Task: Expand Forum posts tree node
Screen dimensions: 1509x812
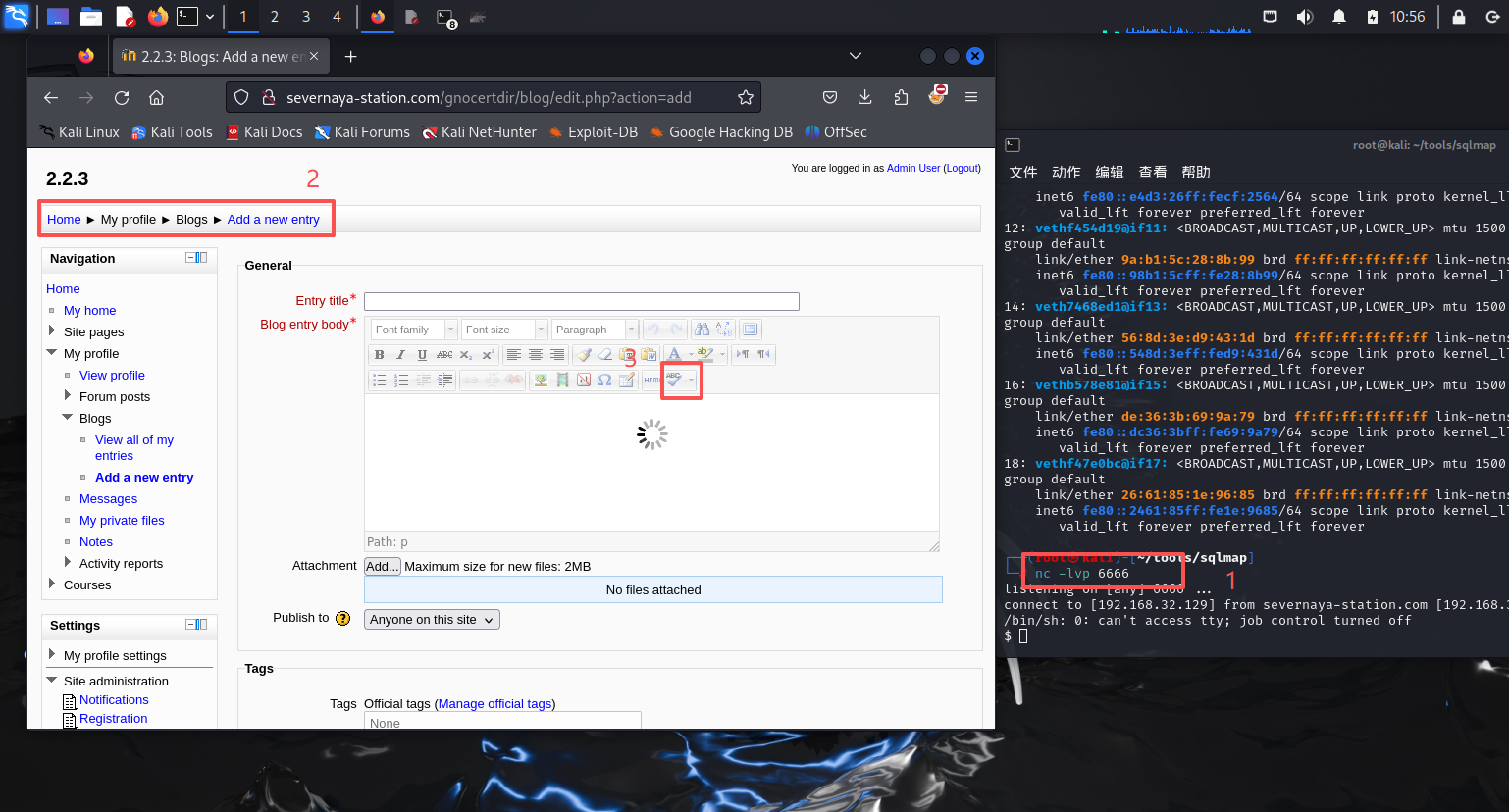Action: pyautogui.click(x=68, y=396)
